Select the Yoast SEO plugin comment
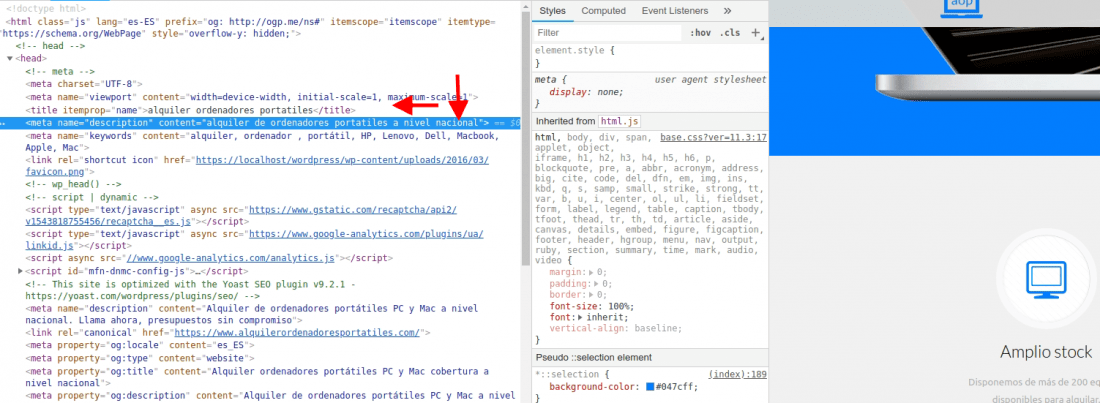The width and height of the screenshot is (1100, 403). [192, 290]
